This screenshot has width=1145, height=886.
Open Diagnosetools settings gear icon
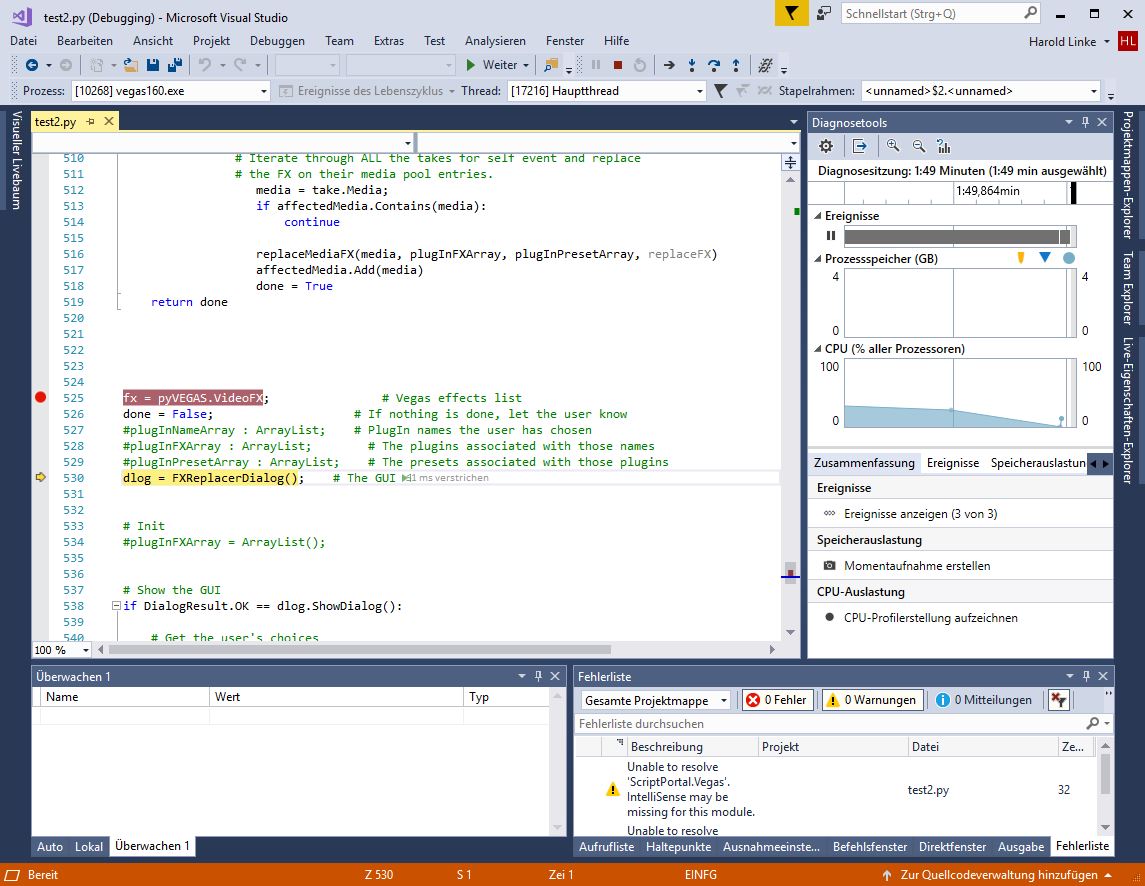(x=826, y=146)
